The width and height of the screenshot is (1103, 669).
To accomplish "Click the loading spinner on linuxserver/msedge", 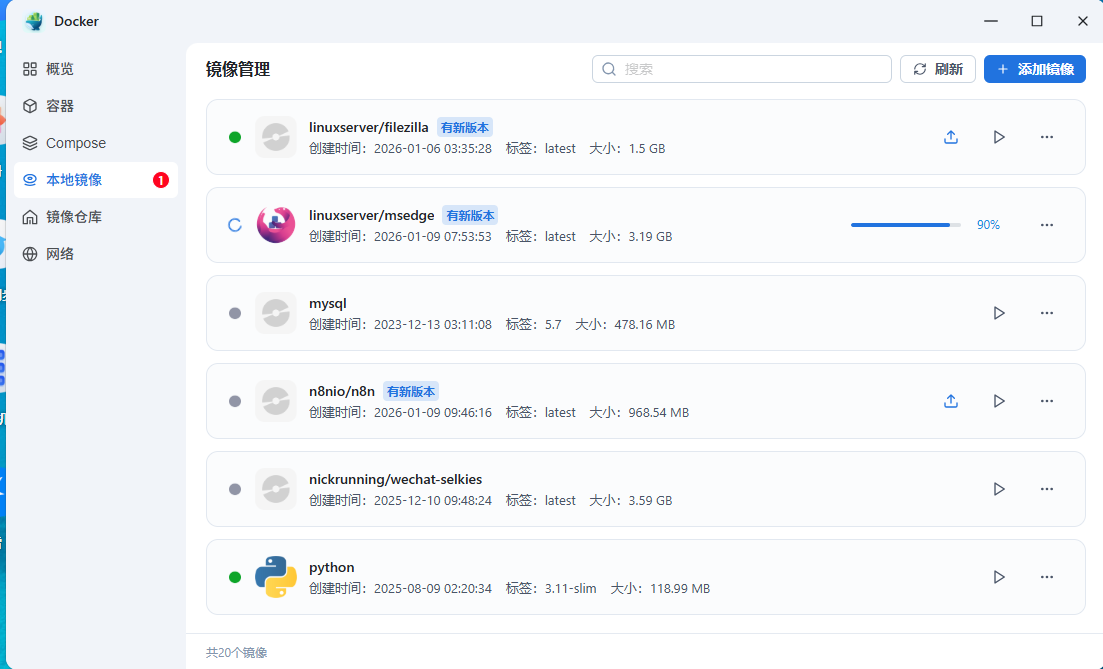I will tap(235, 225).
